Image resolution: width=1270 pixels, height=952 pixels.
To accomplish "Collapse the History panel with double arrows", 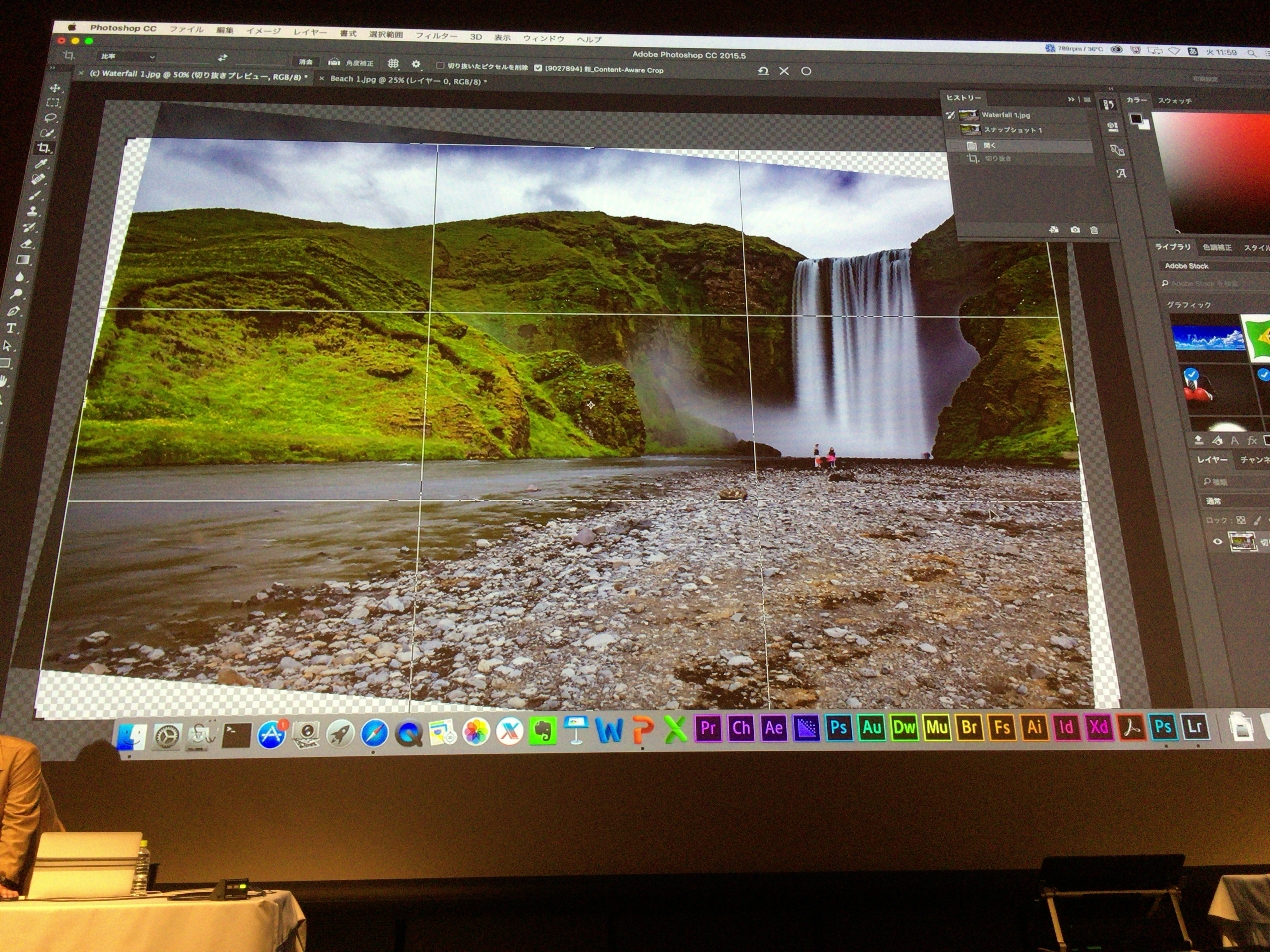I will tap(1071, 99).
